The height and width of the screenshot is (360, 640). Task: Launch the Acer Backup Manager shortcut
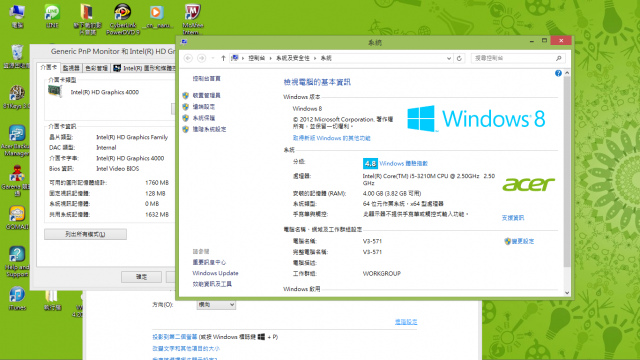pyautogui.click(x=16, y=141)
